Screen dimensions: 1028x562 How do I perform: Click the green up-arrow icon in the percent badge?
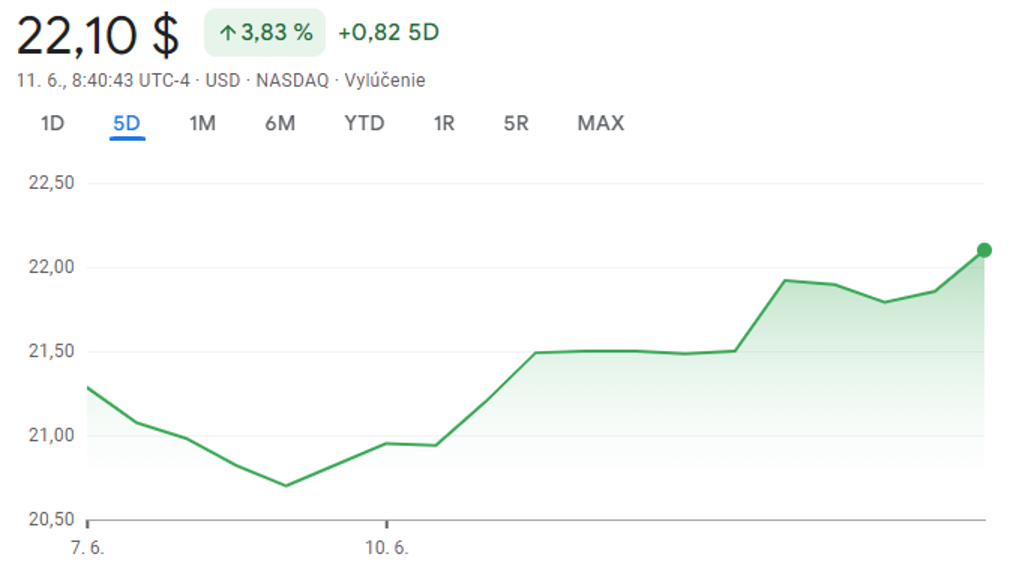227,33
